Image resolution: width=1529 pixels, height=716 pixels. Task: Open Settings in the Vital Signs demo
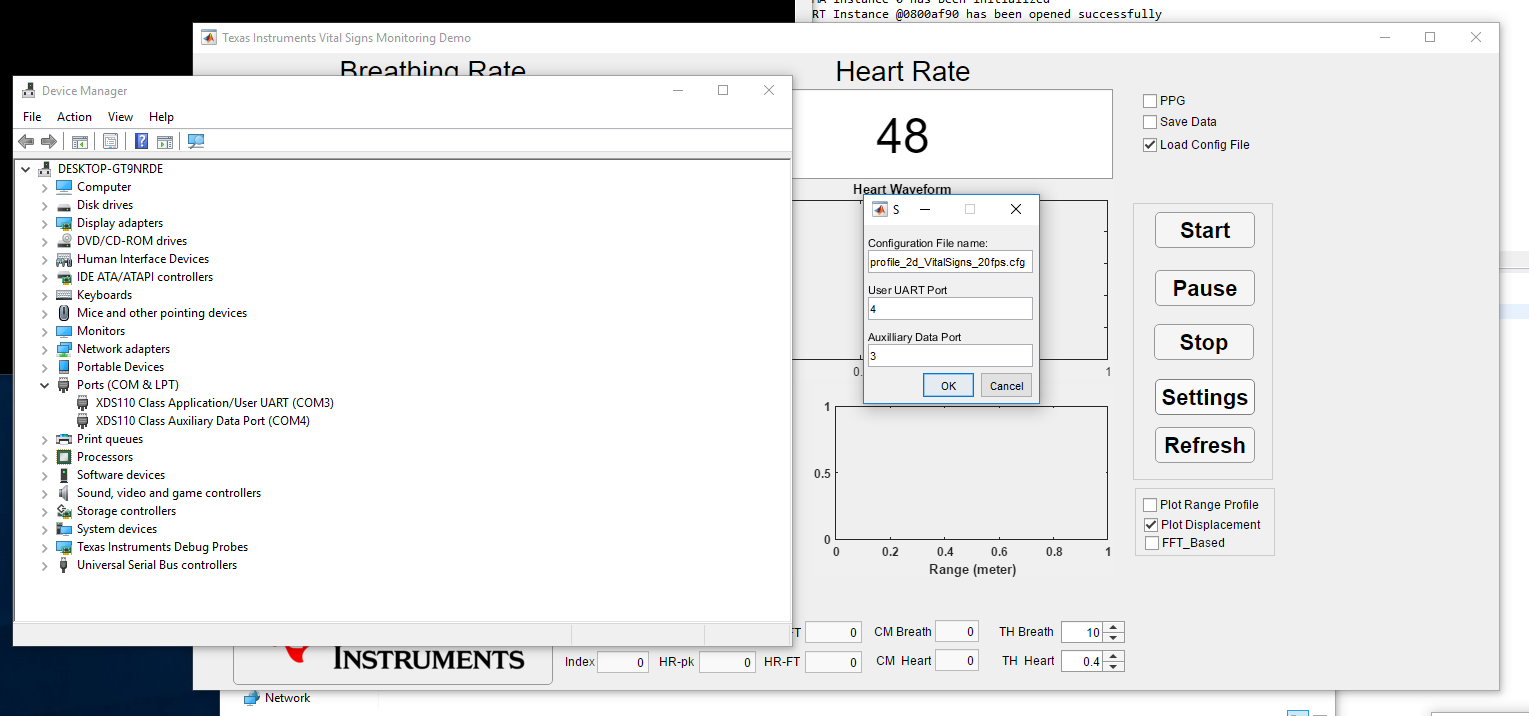click(1204, 397)
